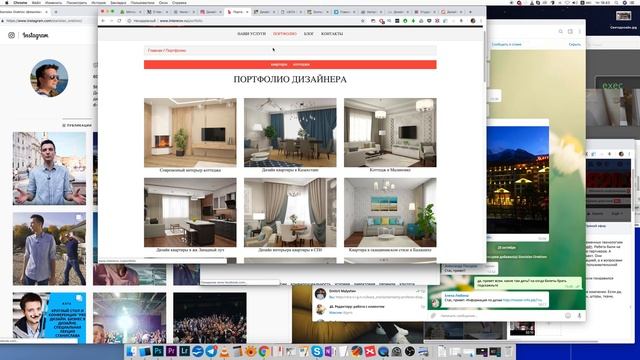The width and height of the screenshot is (640, 360).
Task: Open Instagram post of concert crowd
Action: tap(210, 318)
